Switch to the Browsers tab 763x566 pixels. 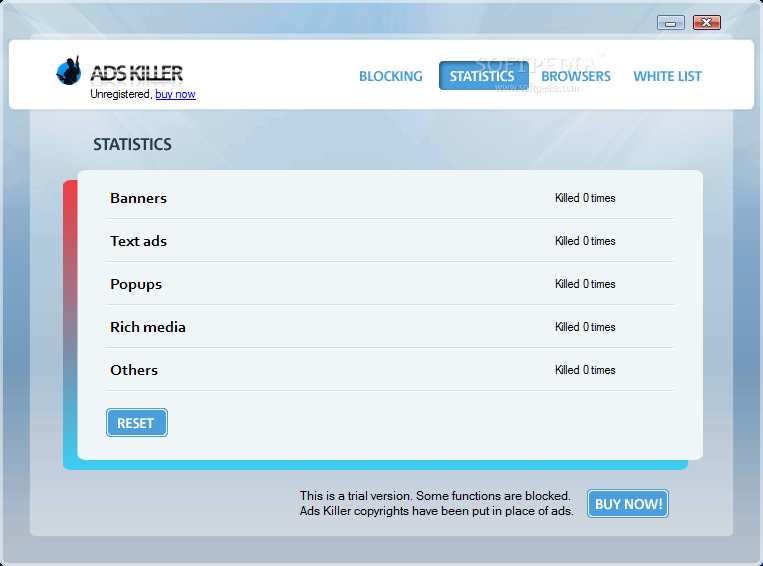[576, 76]
